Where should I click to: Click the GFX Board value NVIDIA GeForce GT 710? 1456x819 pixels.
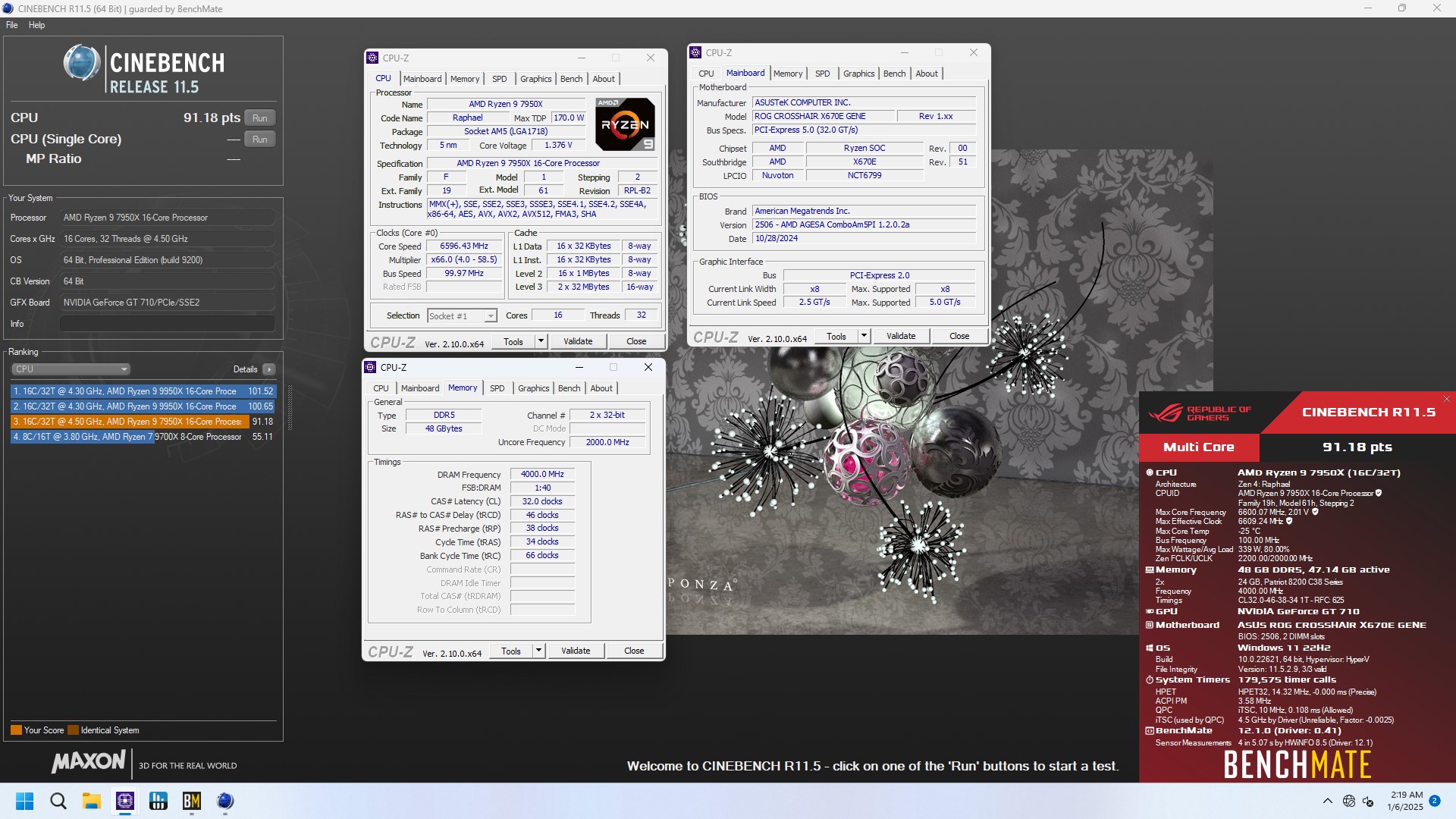167,303
